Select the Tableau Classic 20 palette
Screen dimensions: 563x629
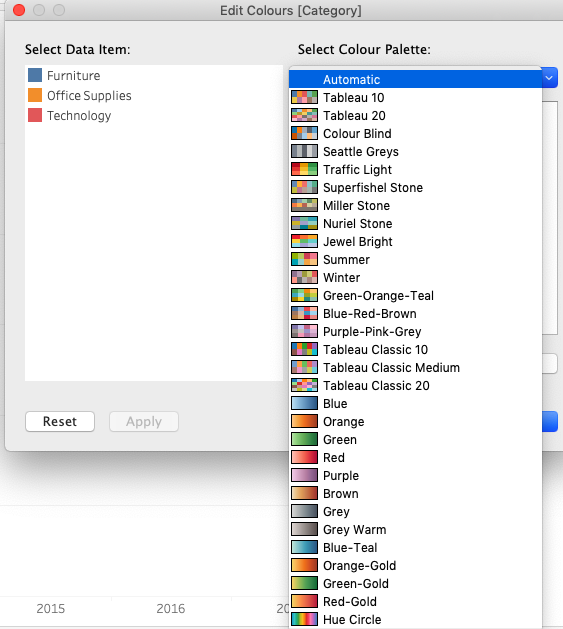415,386
